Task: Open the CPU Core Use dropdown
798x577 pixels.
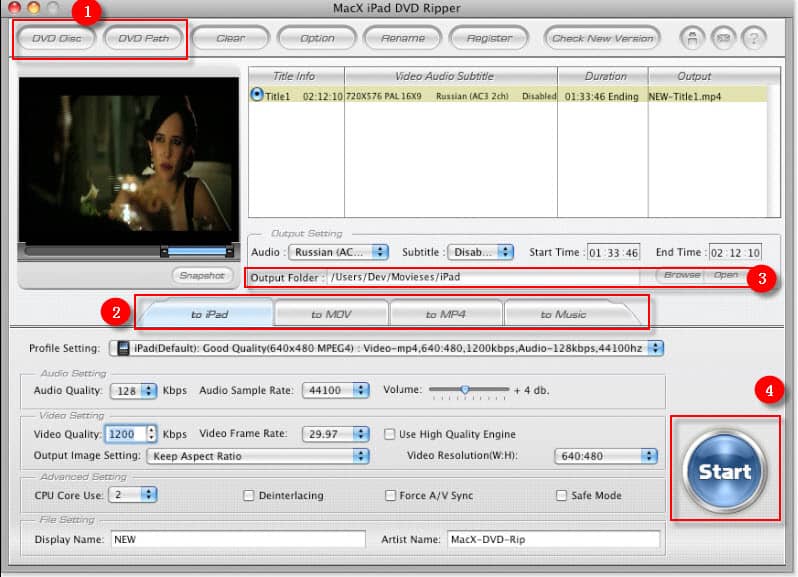Action: pos(133,495)
